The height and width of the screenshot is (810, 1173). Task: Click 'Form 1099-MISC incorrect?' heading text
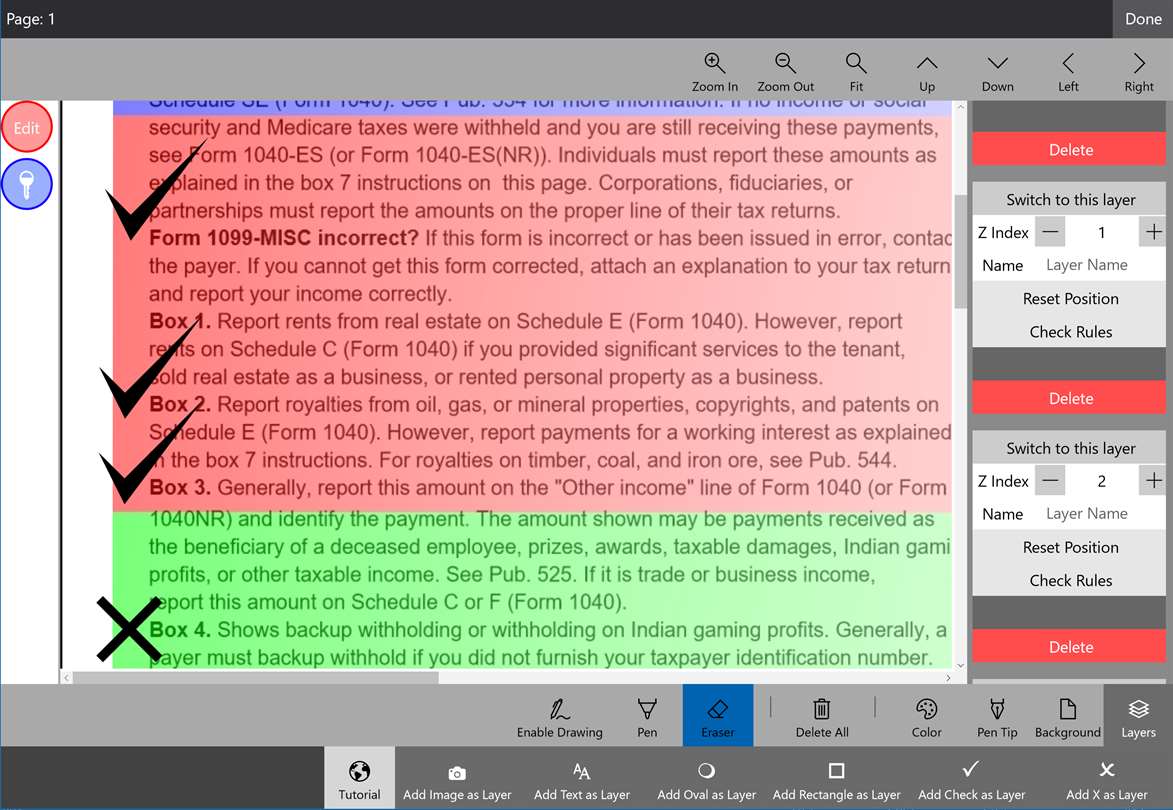[284, 239]
